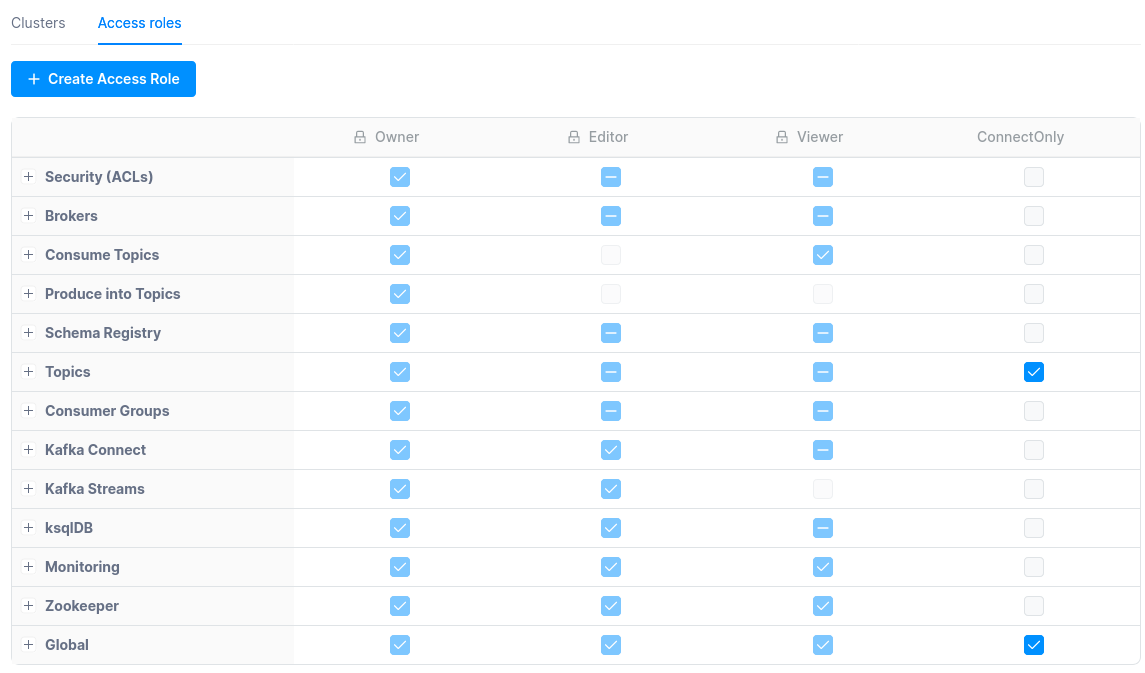Select the Kafka Streams row label
This screenshot has height=673, width=1145.
point(95,489)
